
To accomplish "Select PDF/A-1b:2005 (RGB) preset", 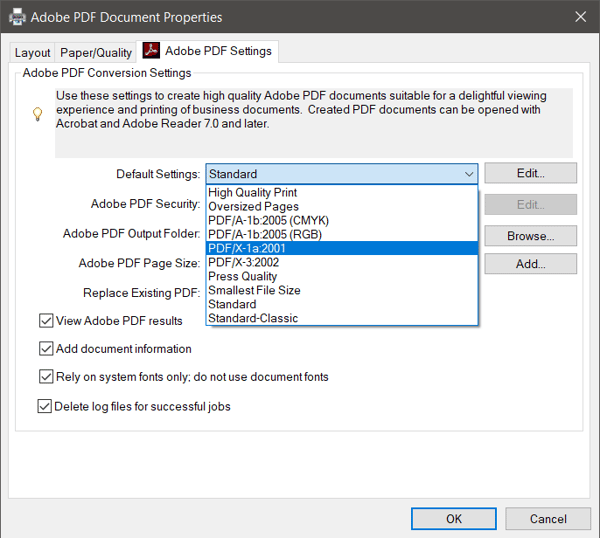I will pos(342,234).
